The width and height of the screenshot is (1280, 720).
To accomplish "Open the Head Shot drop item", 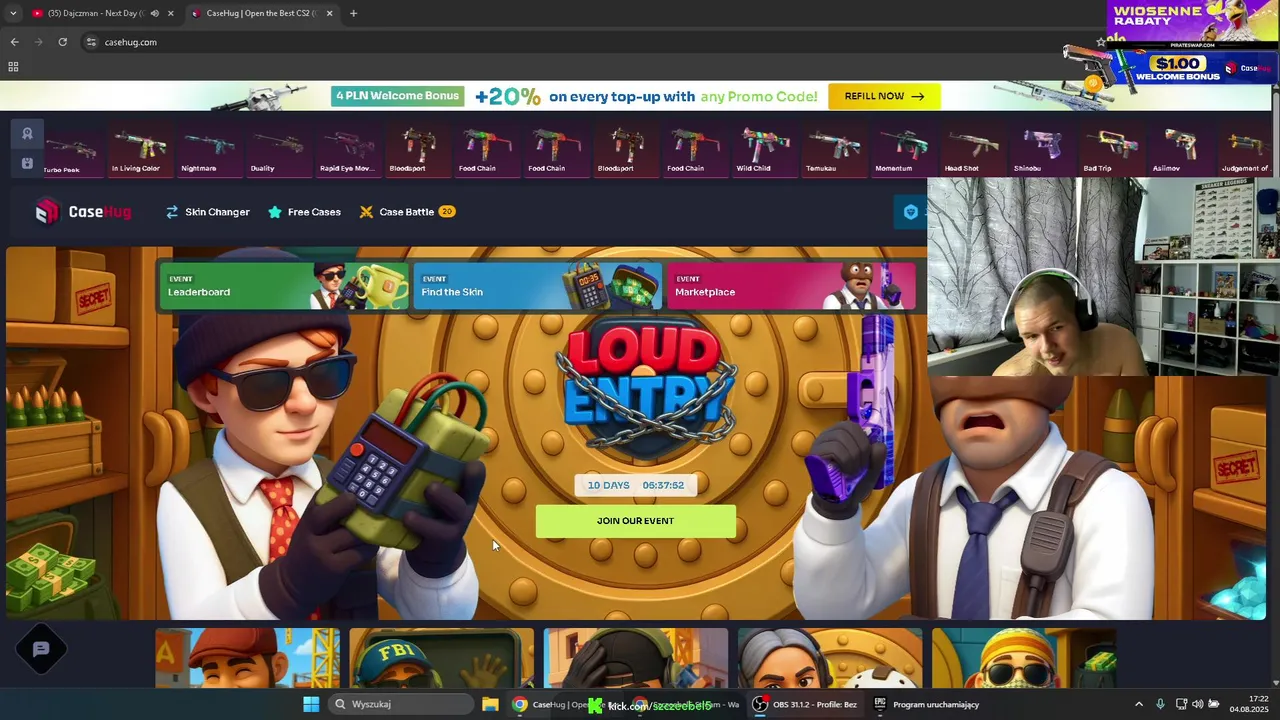I will coord(972,150).
